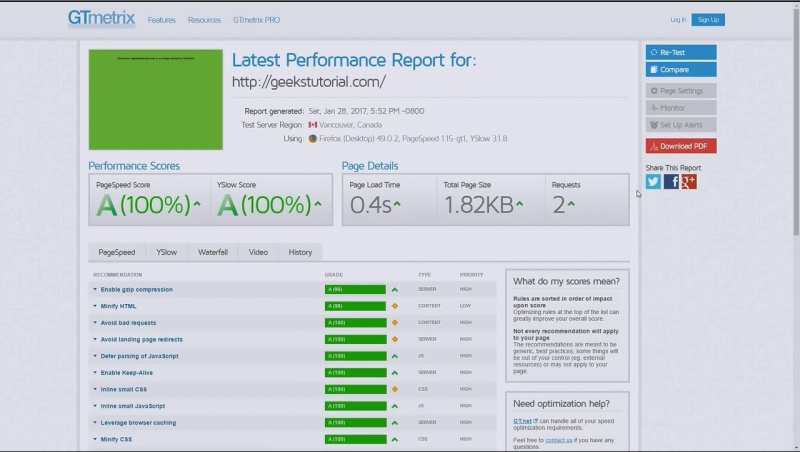Click the TYPE column header
This screenshot has width=800, height=452.
(x=424, y=275)
